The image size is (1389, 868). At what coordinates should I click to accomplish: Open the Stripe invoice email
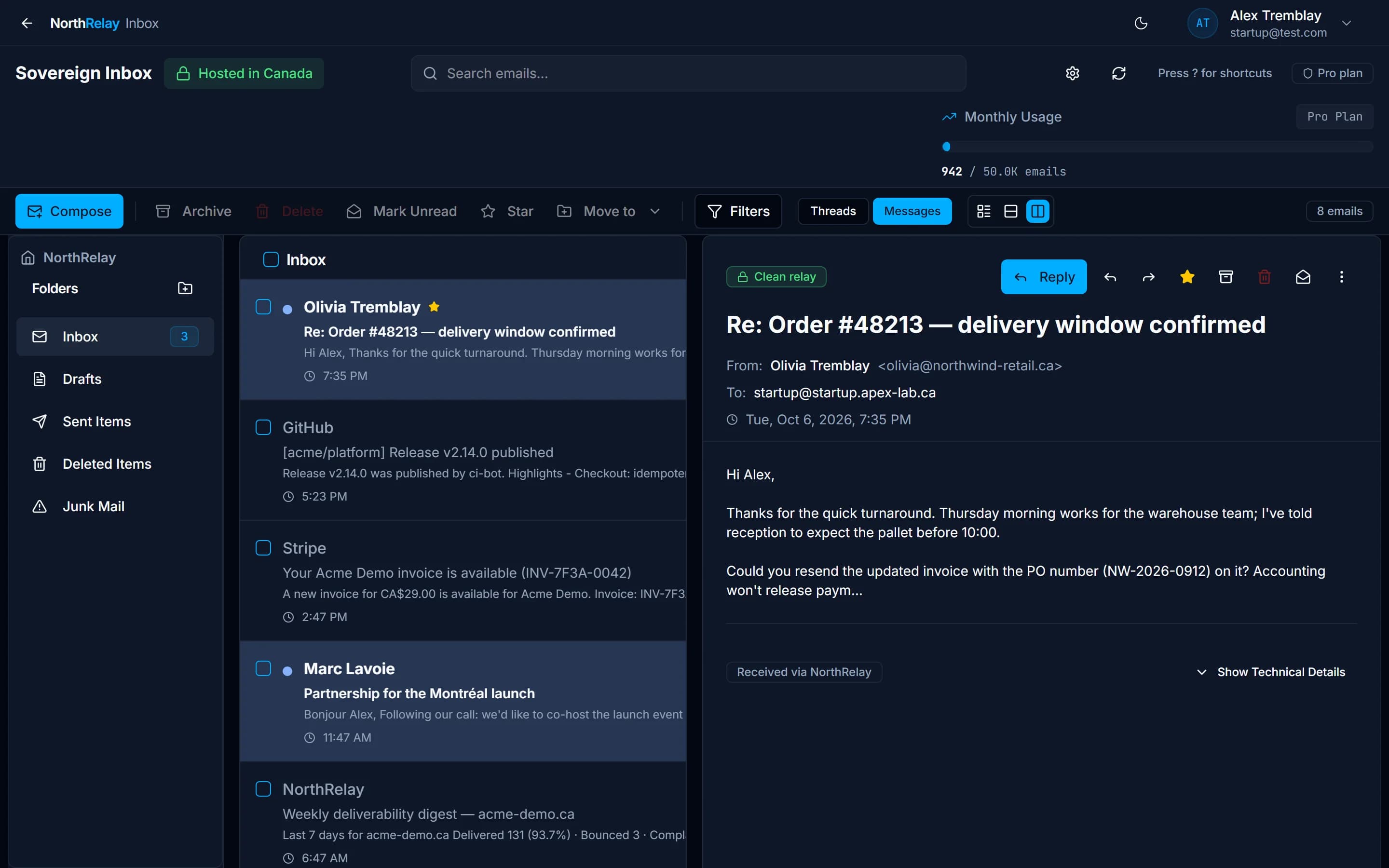coord(463,581)
